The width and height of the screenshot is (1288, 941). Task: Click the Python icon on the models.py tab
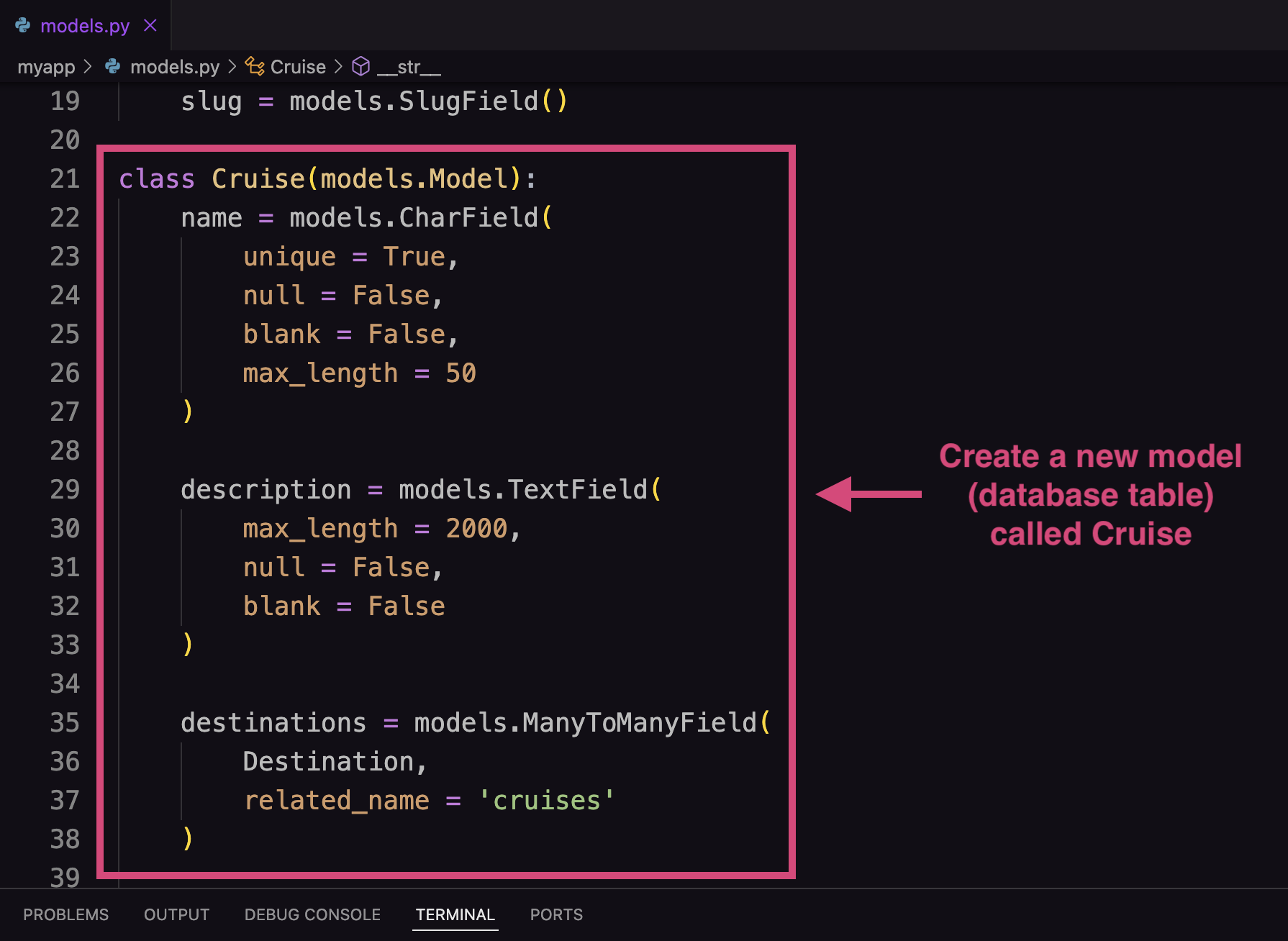(24, 25)
